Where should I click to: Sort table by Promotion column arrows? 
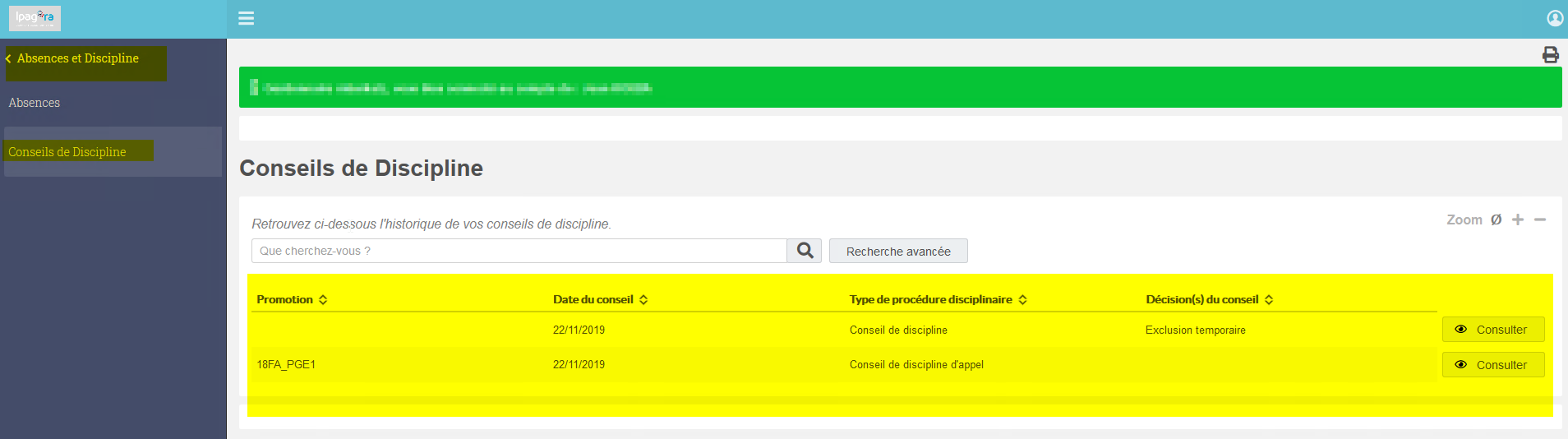click(323, 300)
